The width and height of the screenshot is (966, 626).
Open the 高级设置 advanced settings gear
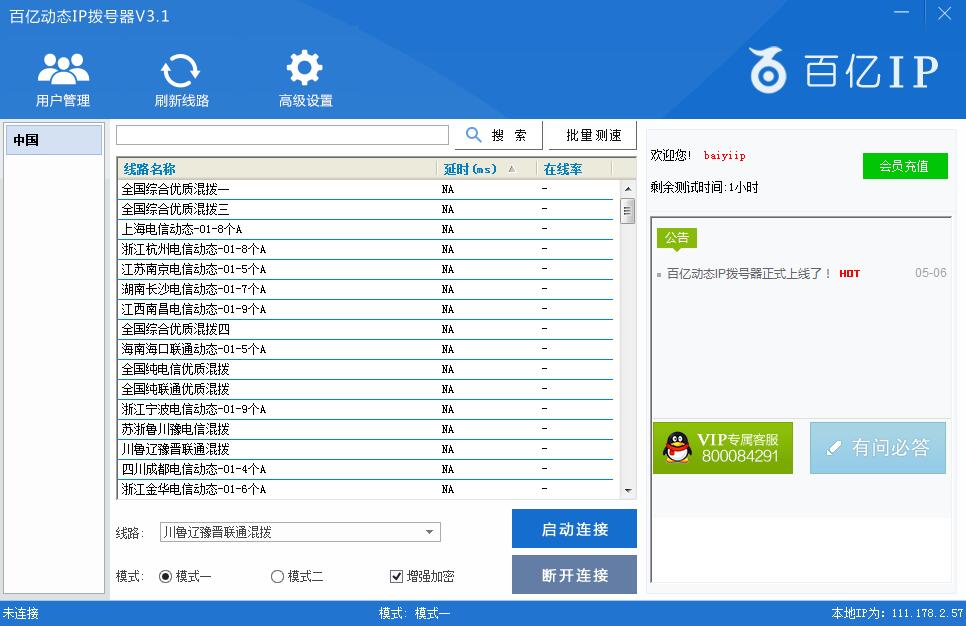coord(306,79)
